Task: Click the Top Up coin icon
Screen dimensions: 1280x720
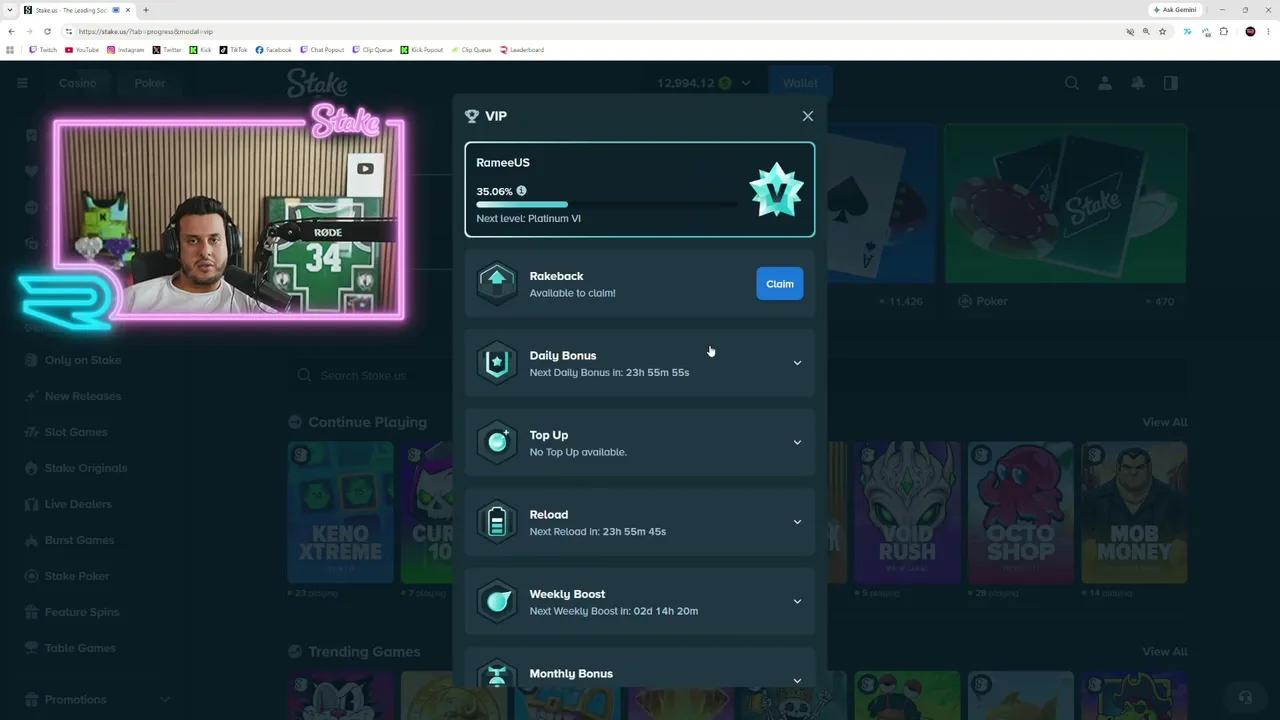Action: (497, 443)
